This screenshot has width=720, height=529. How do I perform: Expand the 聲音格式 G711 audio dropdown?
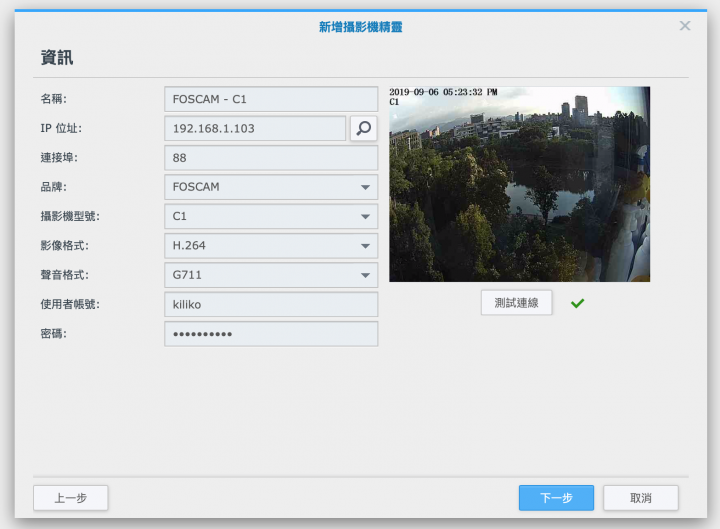click(x=271, y=275)
